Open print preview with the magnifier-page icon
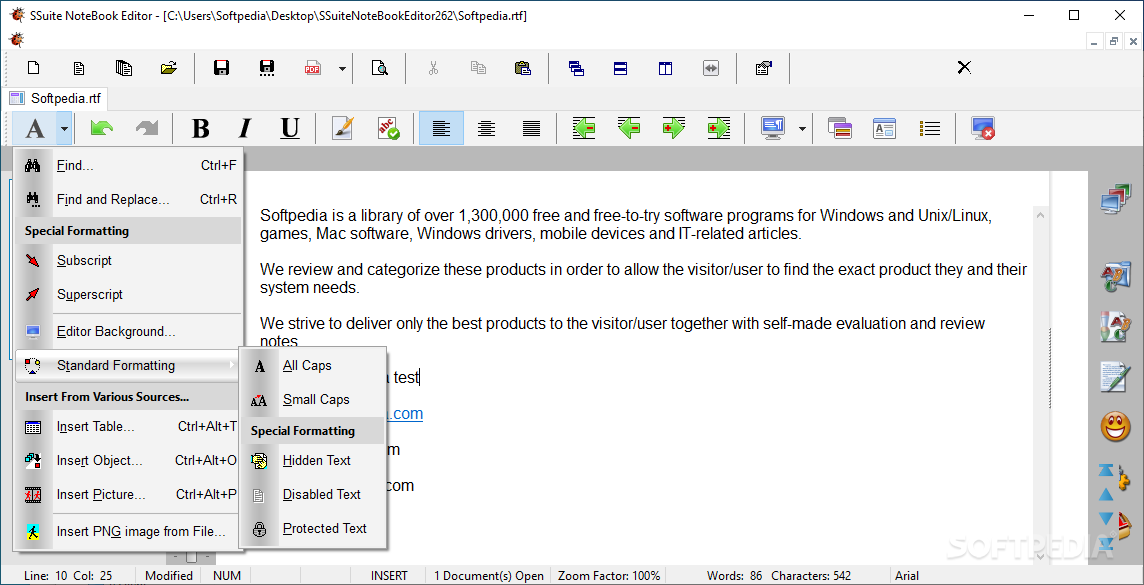The image size is (1144, 585). pyautogui.click(x=380, y=69)
